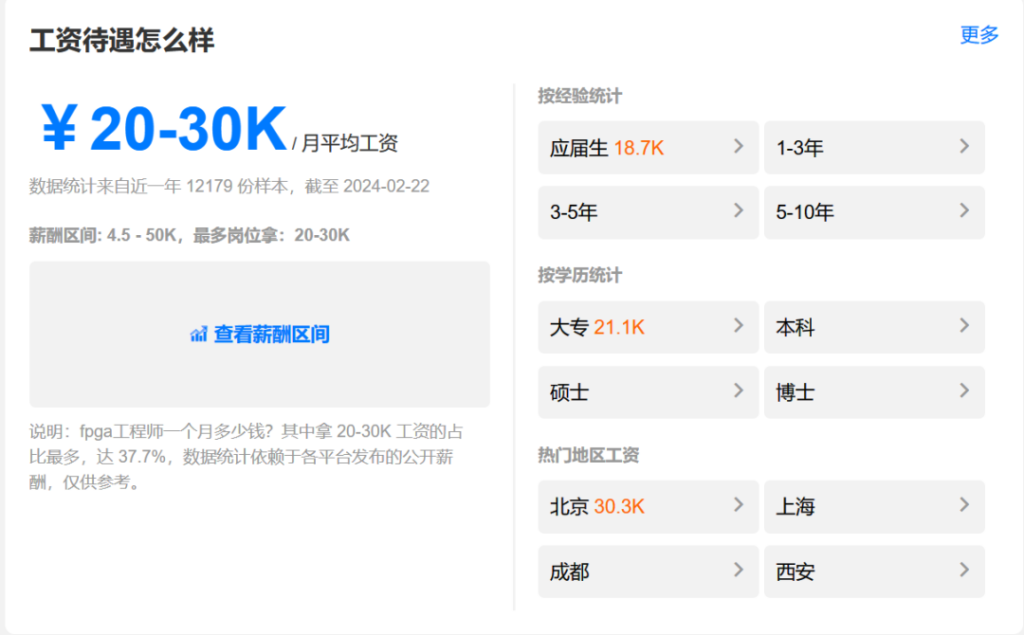Image resolution: width=1024 pixels, height=635 pixels.
Task: Click the 应届生 label text
Action: [579, 148]
